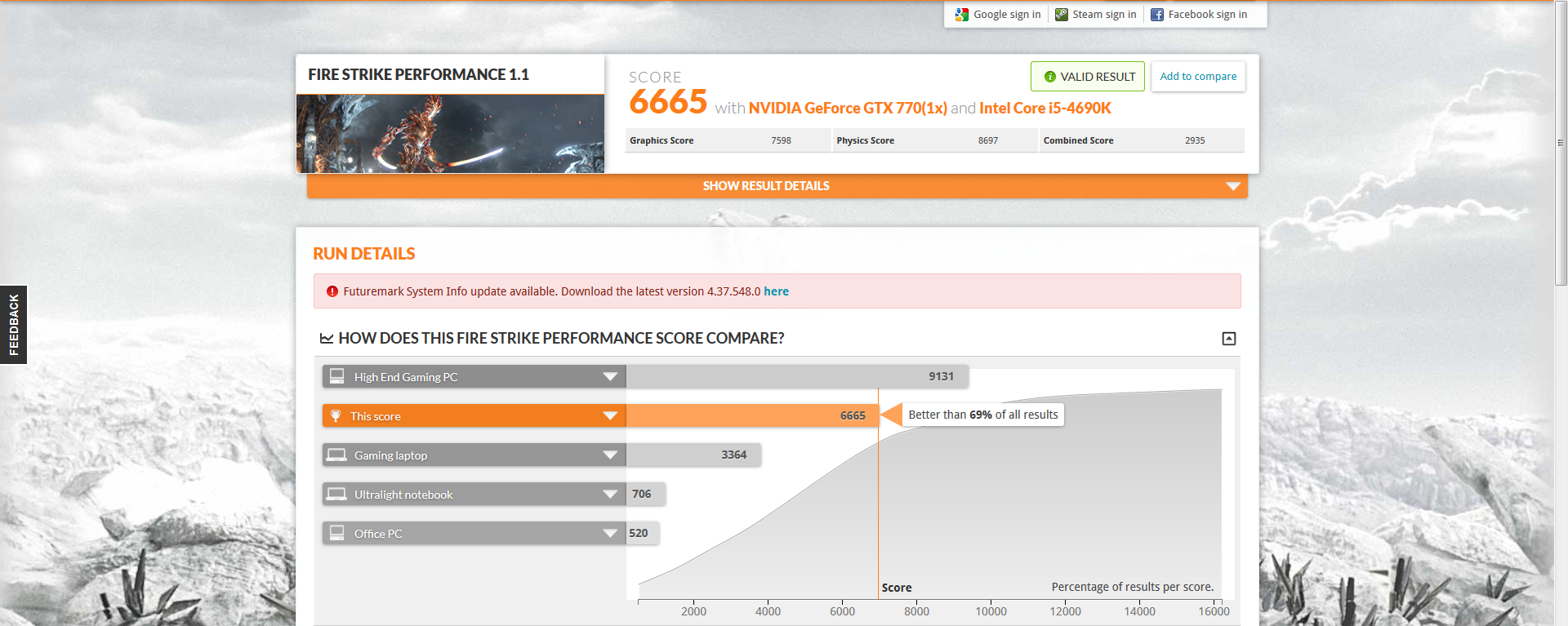This screenshot has height=626, width=1568.
Task: Open the Show Result Details bar
Action: 777,186
